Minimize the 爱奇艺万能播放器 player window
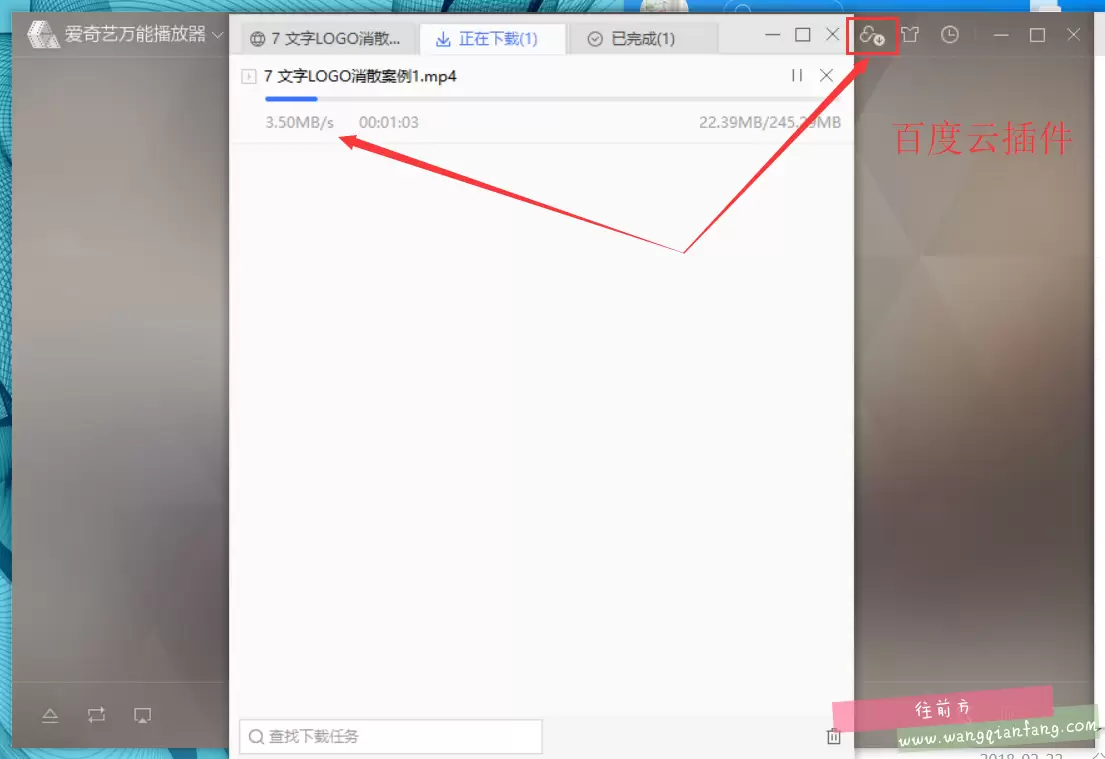This screenshot has height=759, width=1105. [x=1001, y=35]
